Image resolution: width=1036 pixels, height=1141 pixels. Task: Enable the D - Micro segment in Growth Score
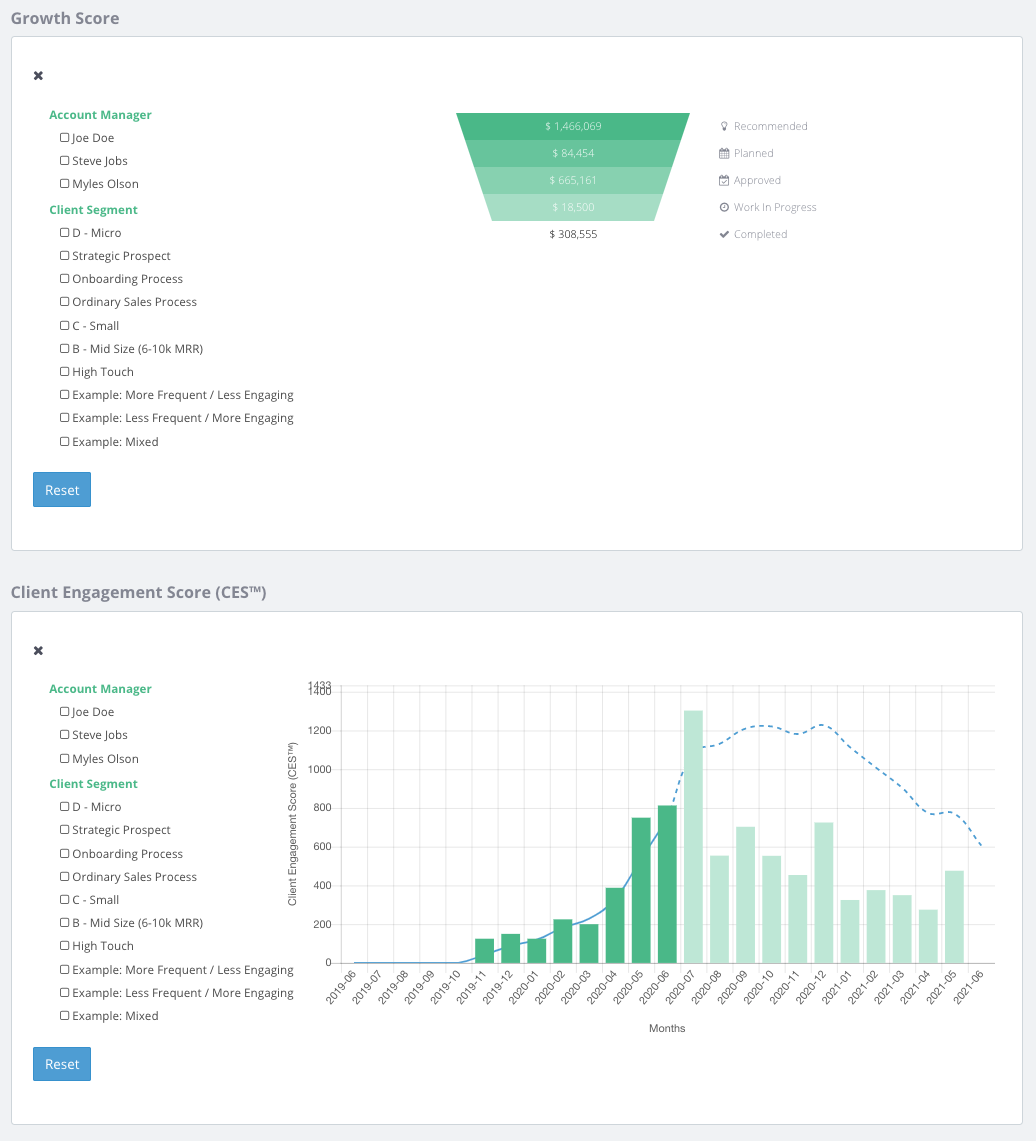pos(65,233)
